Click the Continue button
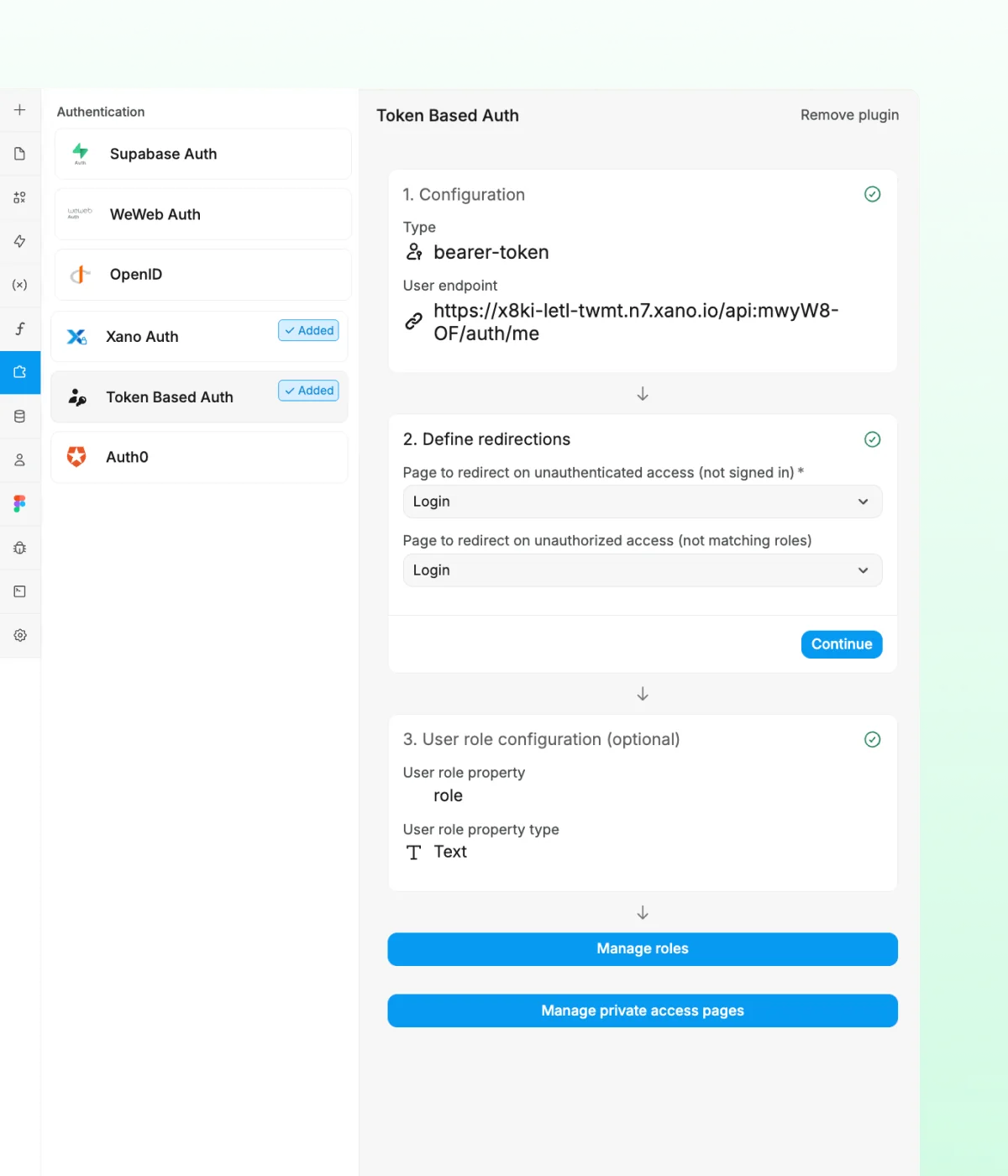This screenshot has width=1008, height=1176. (842, 644)
